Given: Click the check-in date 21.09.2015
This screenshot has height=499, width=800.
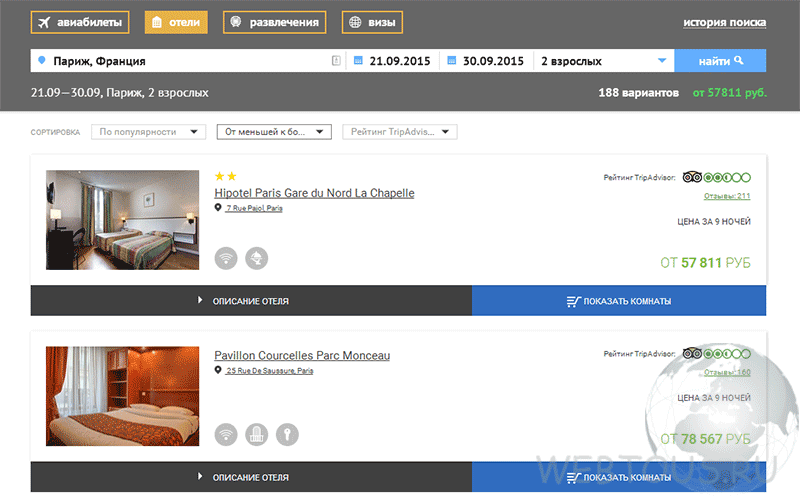Looking at the screenshot, I should [399, 61].
